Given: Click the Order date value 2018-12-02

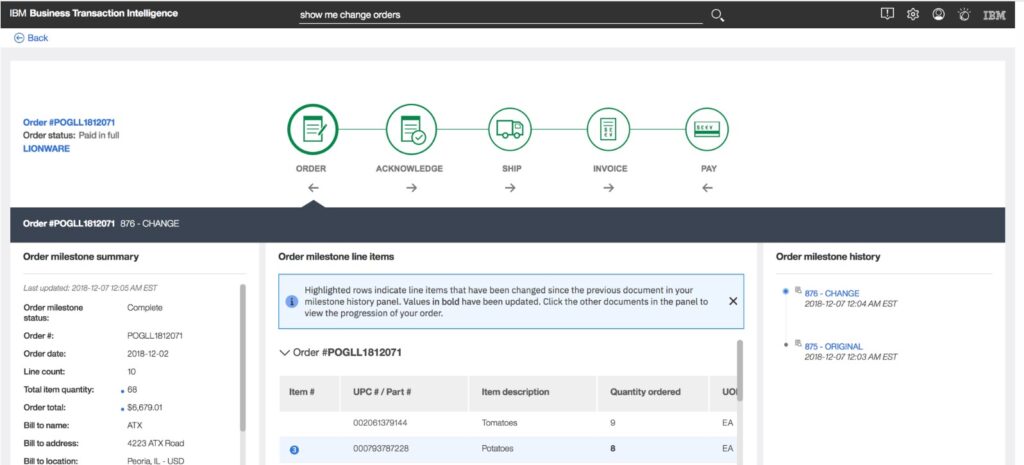Looking at the screenshot, I should coord(148,354).
